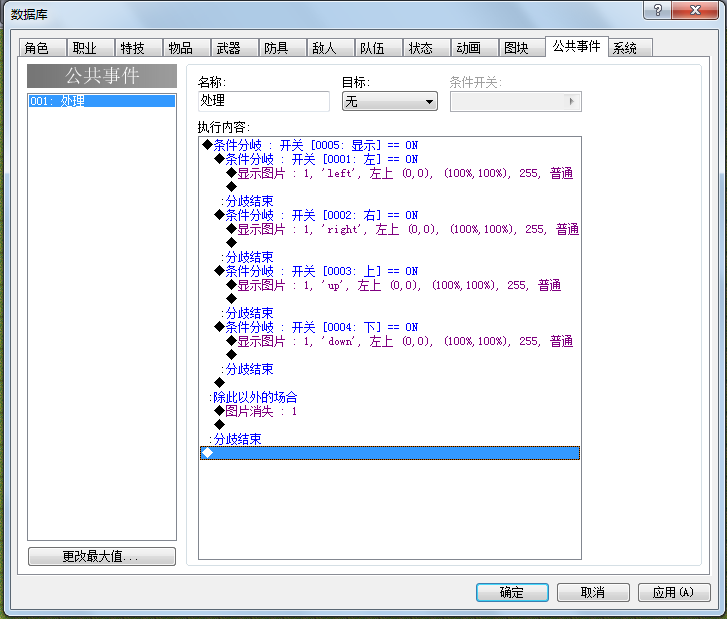
Task: Open the 武器 tab
Action: (235, 48)
